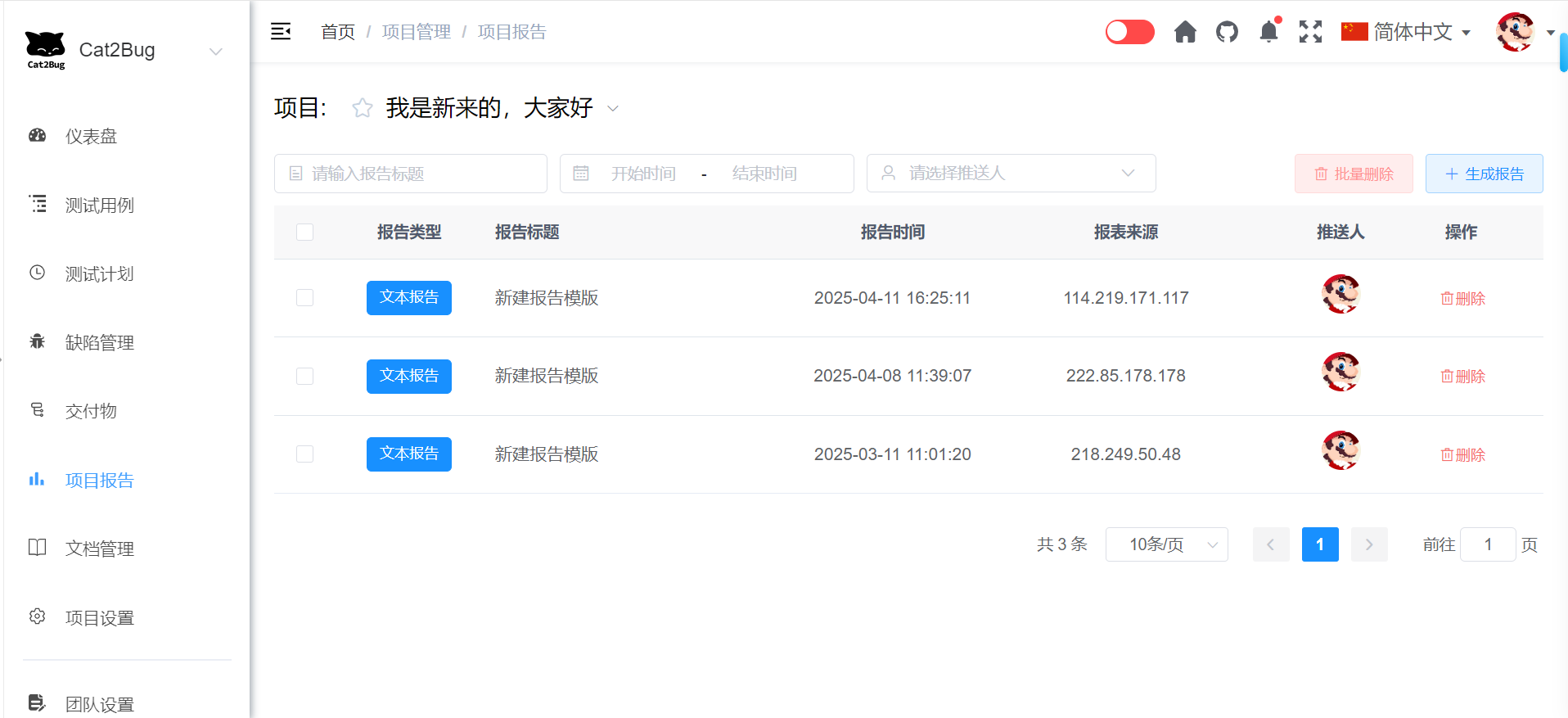The height and width of the screenshot is (718, 1568).
Task: Open the GitHub icon link
Action: pyautogui.click(x=1227, y=32)
